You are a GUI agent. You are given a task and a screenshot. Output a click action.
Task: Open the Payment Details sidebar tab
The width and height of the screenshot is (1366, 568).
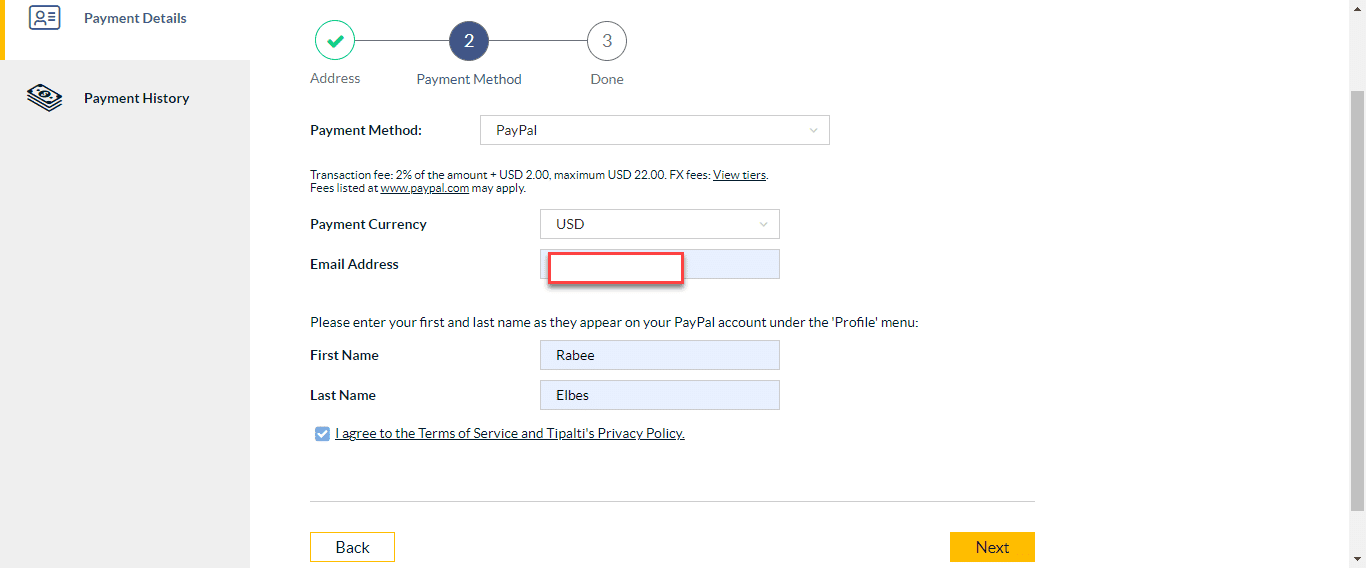tap(134, 18)
